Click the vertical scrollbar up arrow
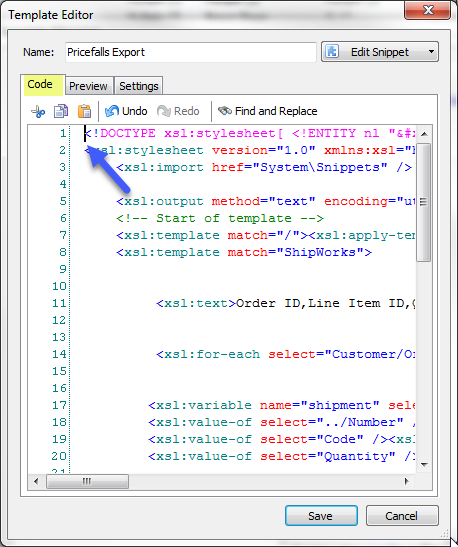Image resolution: width=458 pixels, height=547 pixels. tap(424, 134)
